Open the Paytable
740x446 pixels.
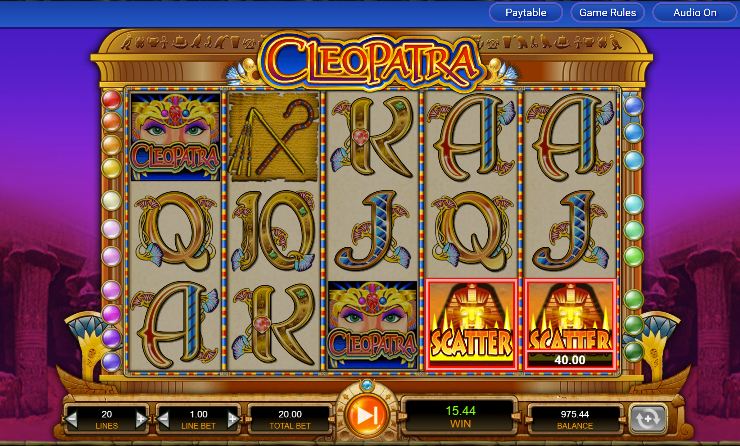click(x=526, y=13)
